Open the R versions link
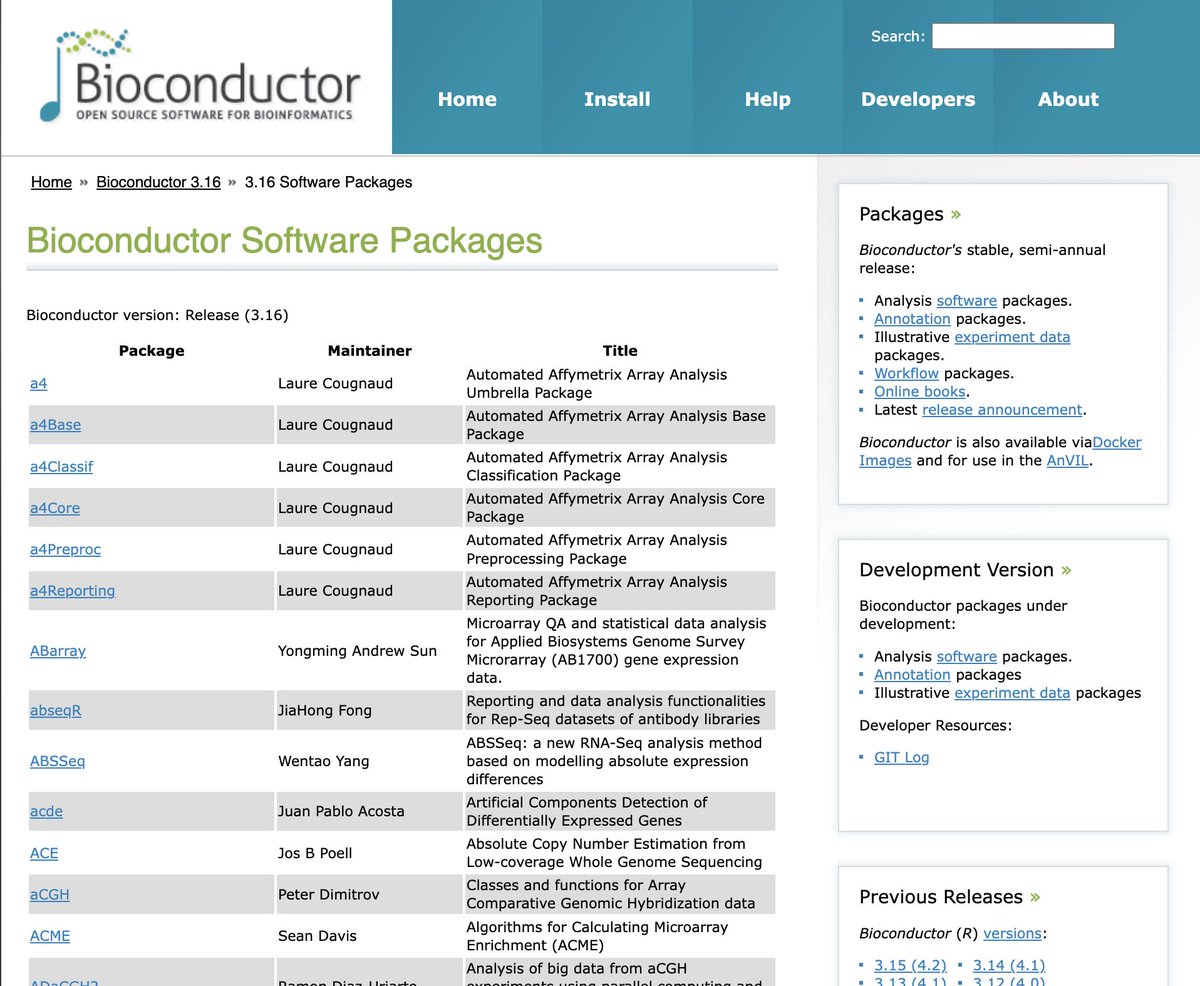Image resolution: width=1200 pixels, height=986 pixels. (x=1012, y=934)
